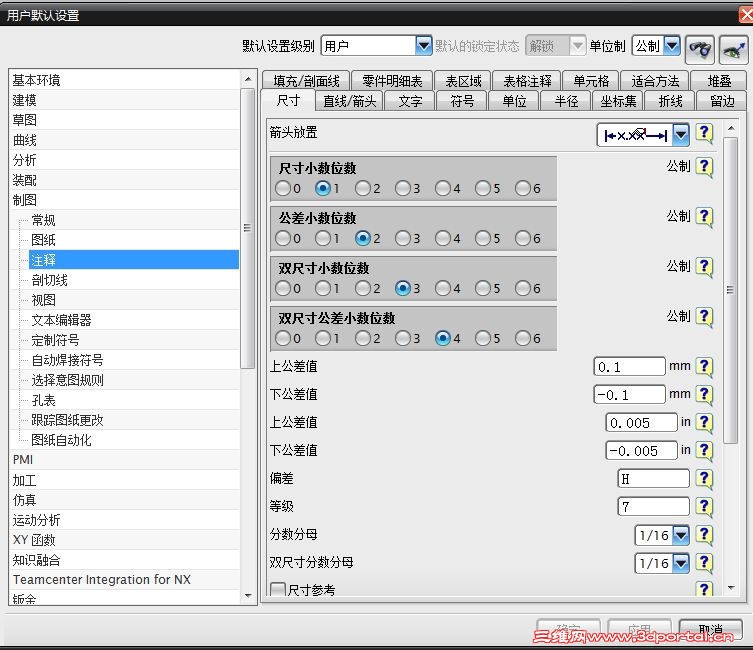Open help for 上公差值 mm field
This screenshot has width=753, height=650.
coord(704,367)
